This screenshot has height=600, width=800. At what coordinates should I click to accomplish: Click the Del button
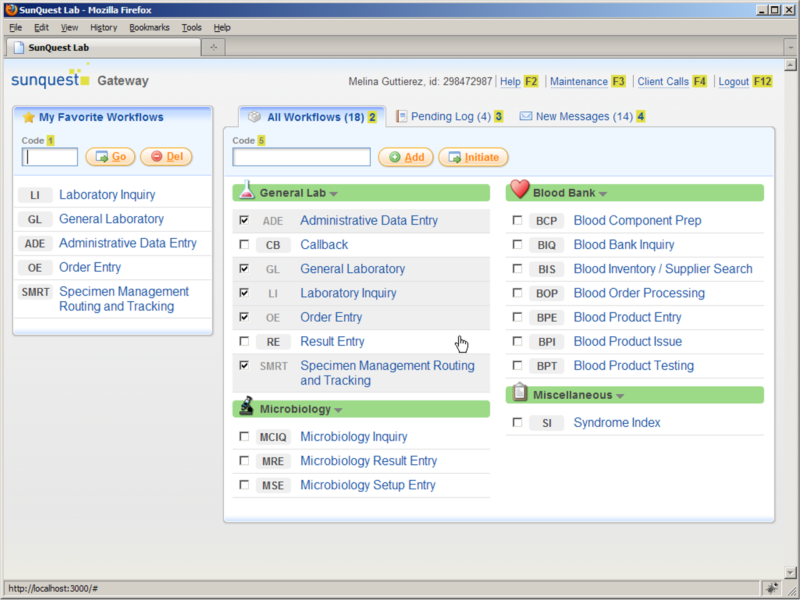(x=166, y=157)
